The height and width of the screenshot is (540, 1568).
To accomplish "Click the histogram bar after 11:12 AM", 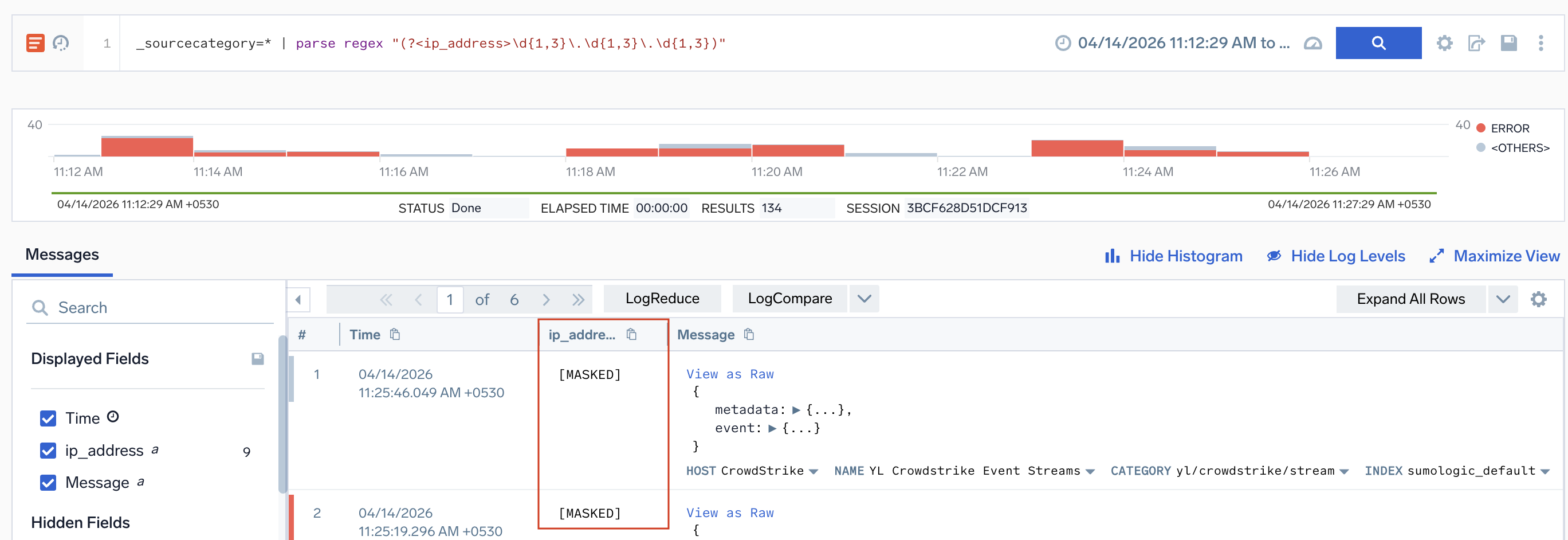I will (147, 146).
